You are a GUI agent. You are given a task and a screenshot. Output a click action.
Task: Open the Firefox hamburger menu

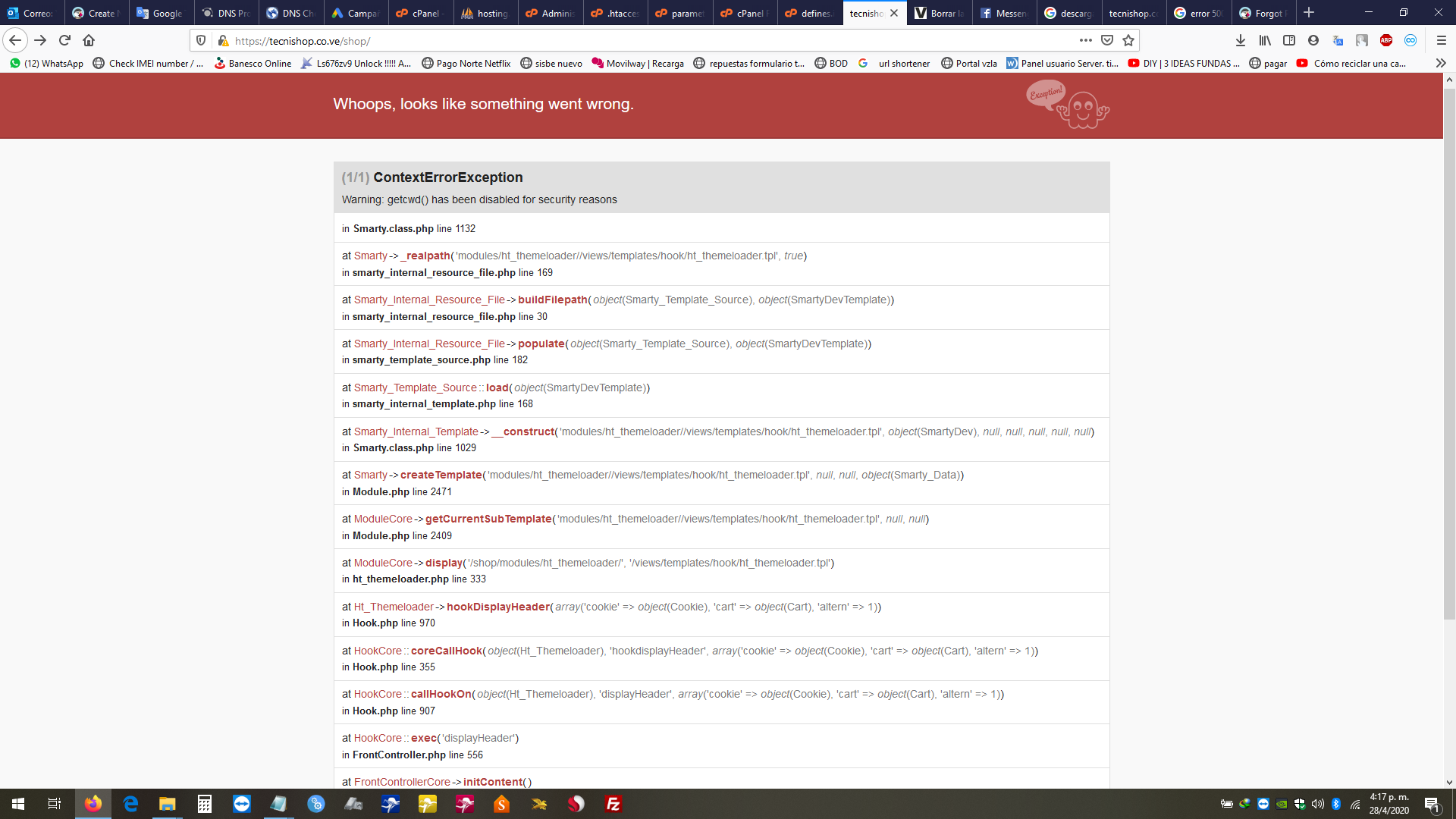click(x=1442, y=40)
